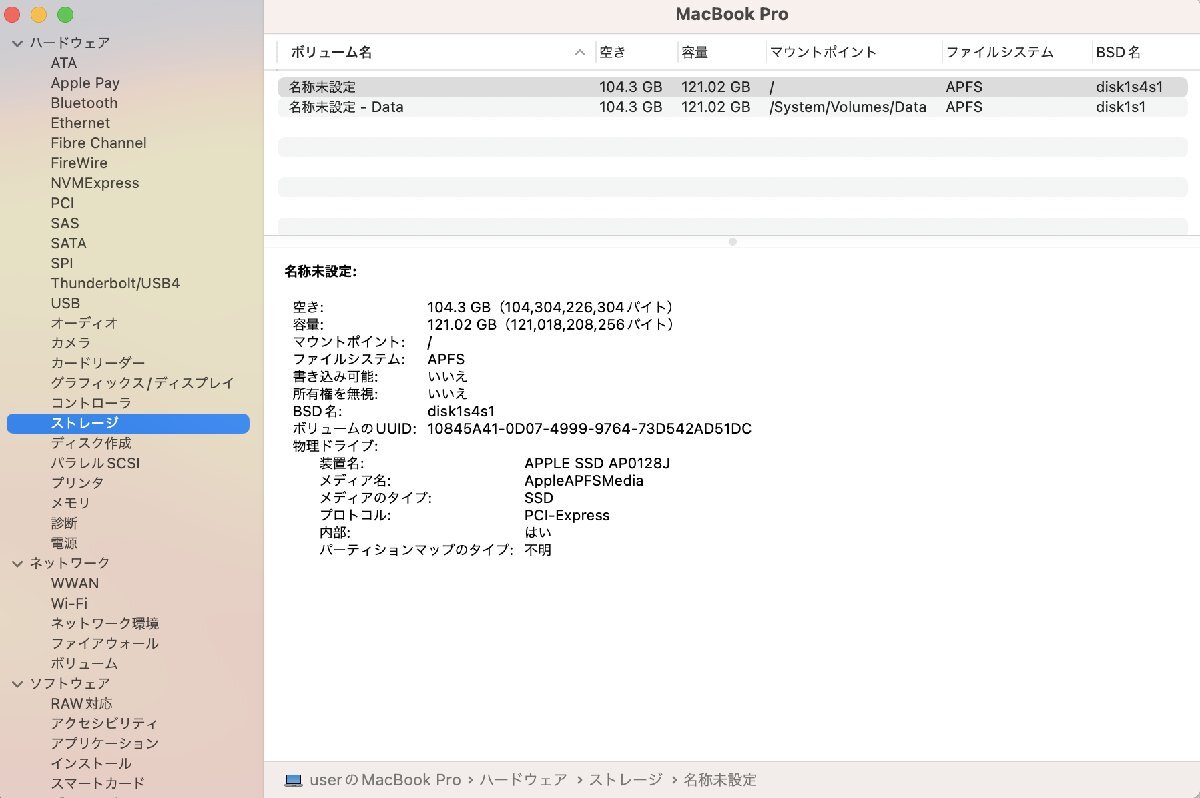
Task: Select Fibre Channel in the sidebar
Action: tap(98, 143)
